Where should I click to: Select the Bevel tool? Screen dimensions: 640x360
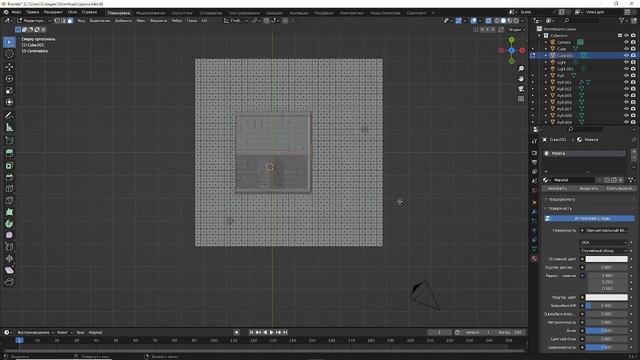click(x=9, y=177)
